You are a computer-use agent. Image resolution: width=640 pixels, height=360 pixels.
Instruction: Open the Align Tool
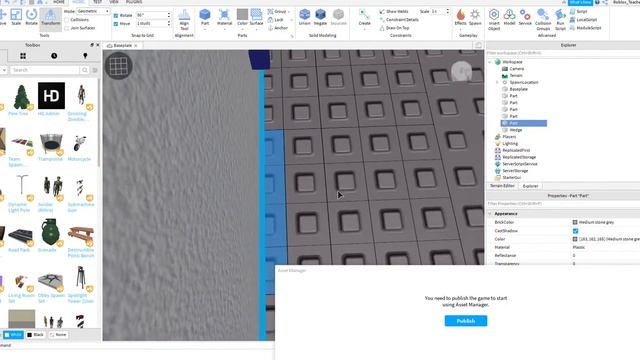(x=184, y=20)
